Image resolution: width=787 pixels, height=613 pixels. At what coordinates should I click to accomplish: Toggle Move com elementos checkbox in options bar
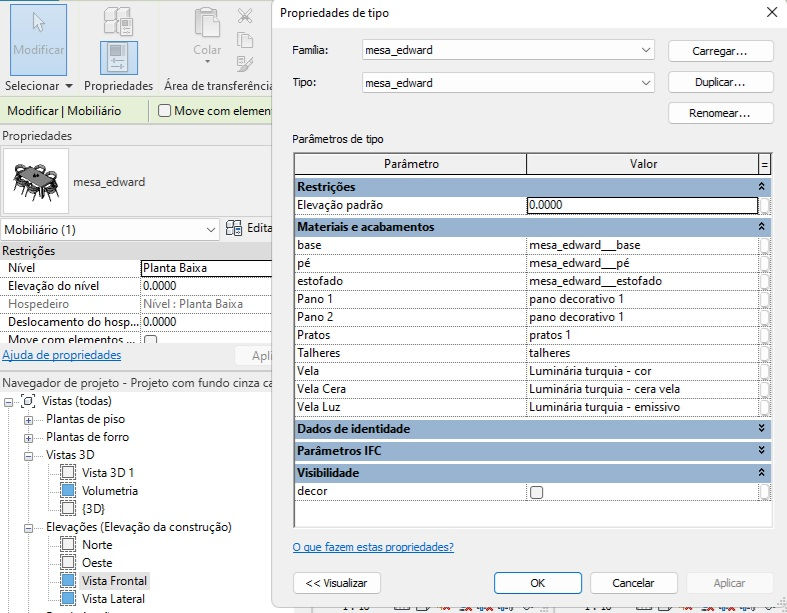coord(164,110)
